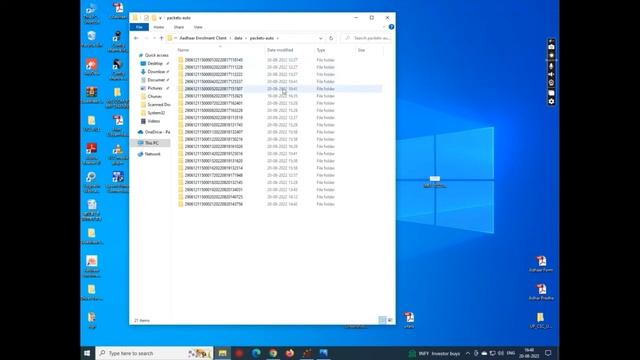The width and height of the screenshot is (640, 360).
Task: Click OneDrive cloud icon in system tray
Action: (484, 353)
